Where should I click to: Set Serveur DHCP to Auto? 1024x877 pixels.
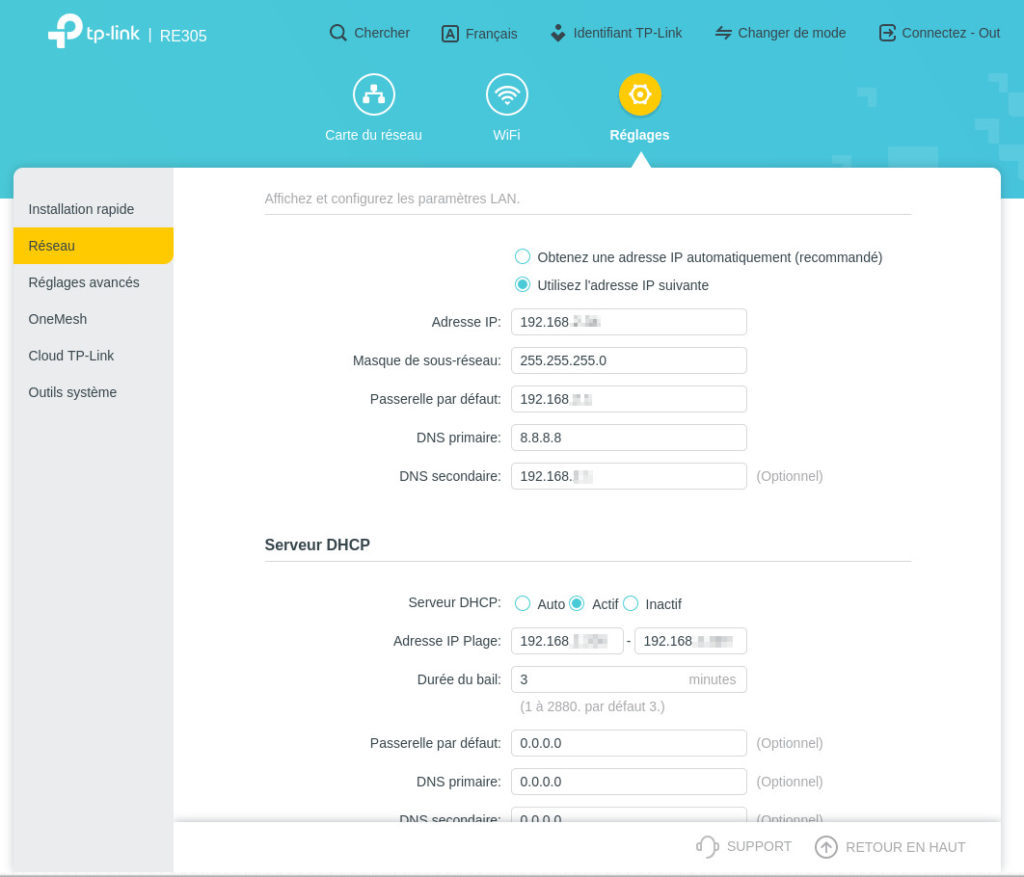pyautogui.click(x=522, y=604)
